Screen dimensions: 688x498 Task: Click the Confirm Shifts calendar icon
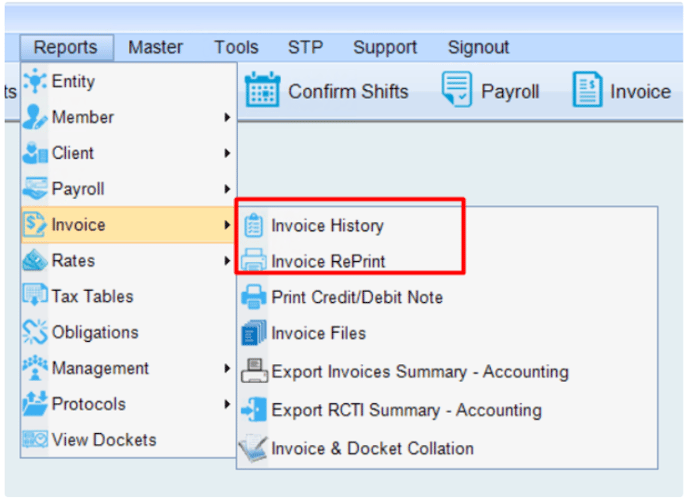(x=262, y=90)
